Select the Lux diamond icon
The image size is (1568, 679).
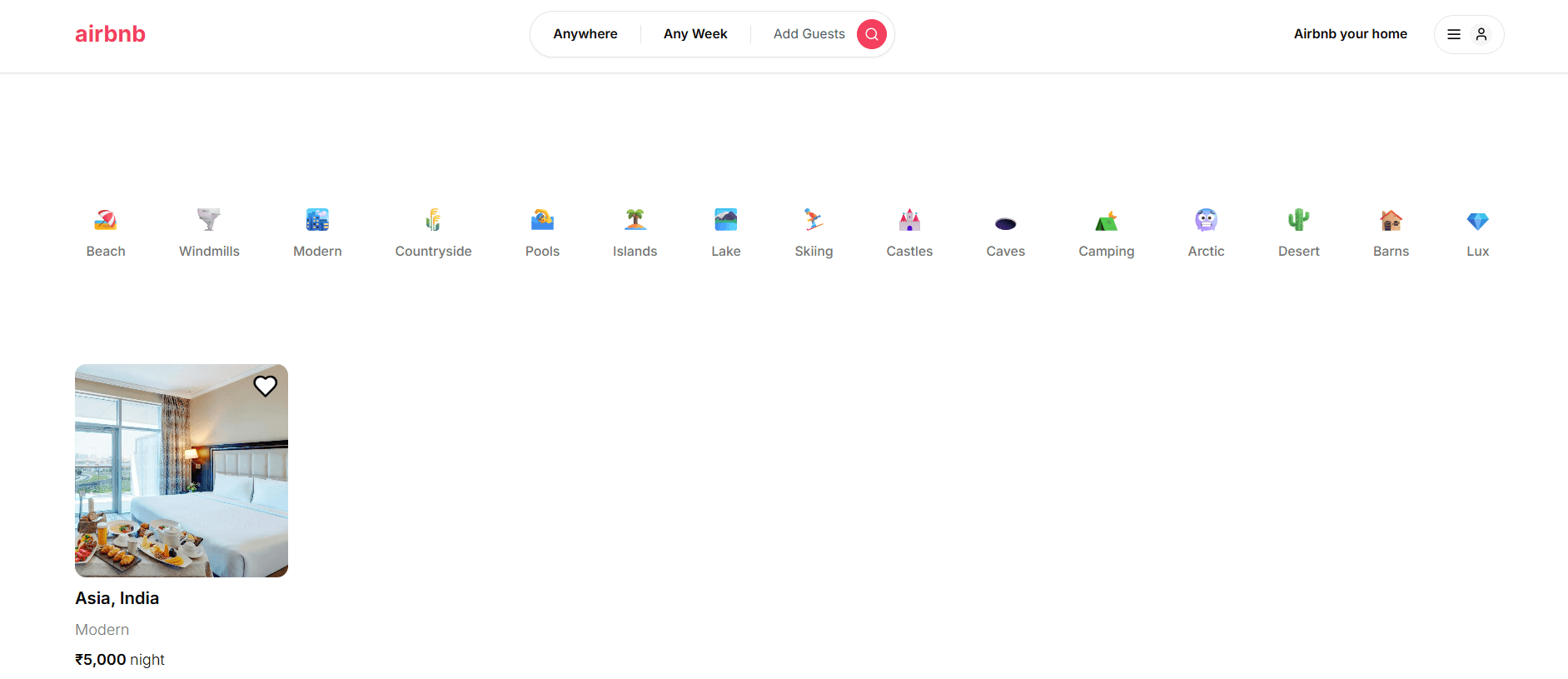pos(1478,221)
